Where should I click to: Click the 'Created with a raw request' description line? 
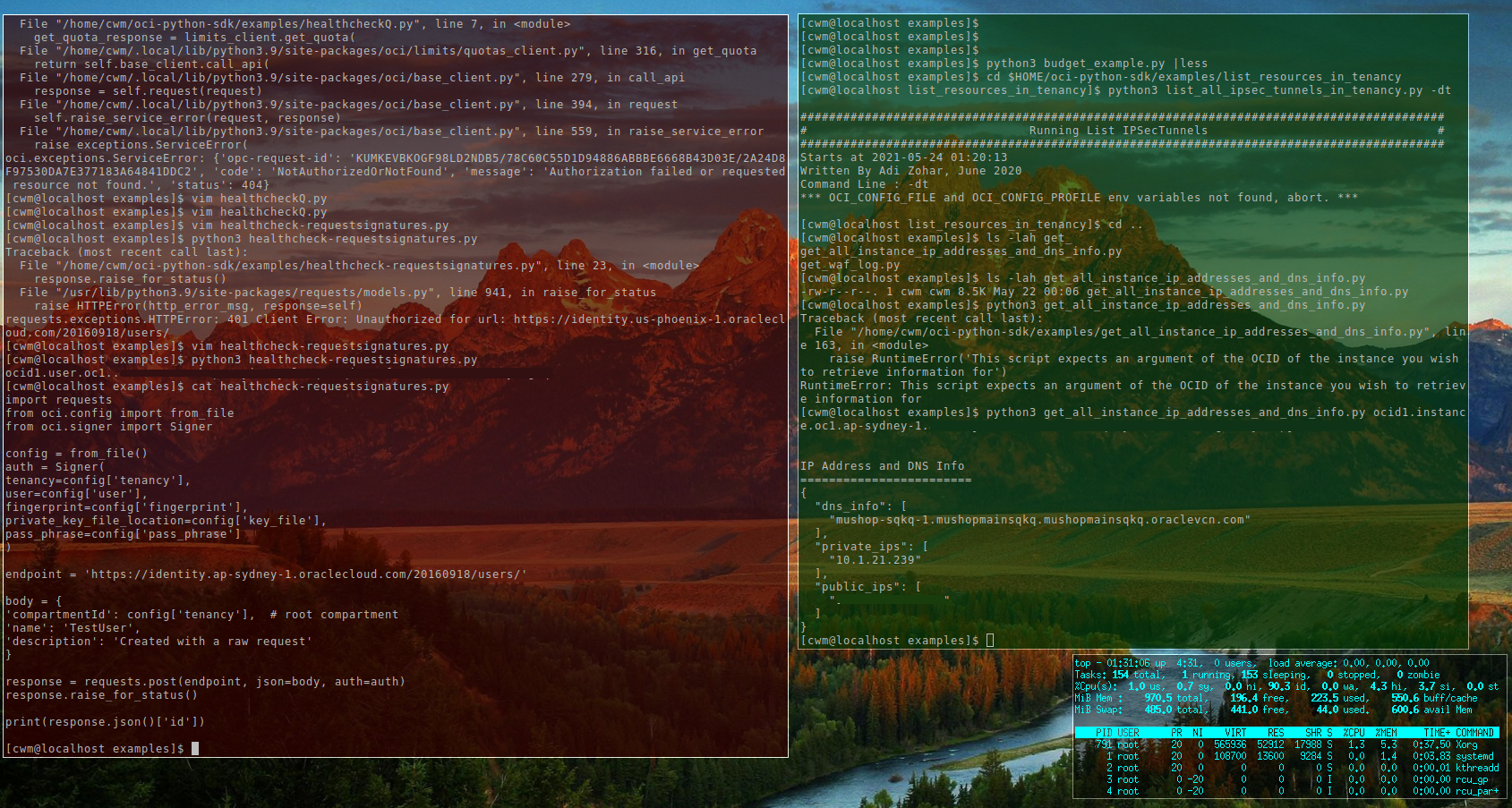pyautogui.click(x=158, y=642)
